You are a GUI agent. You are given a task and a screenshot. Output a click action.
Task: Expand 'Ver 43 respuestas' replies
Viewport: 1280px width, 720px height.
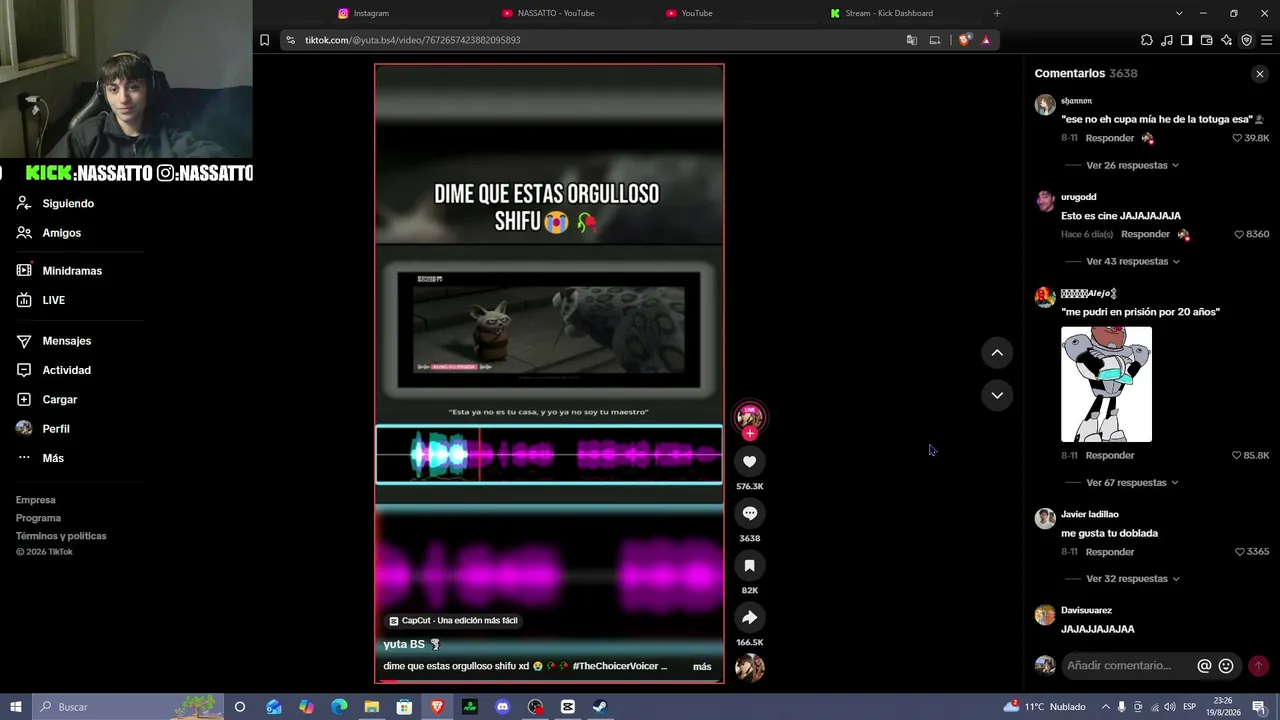pyautogui.click(x=1132, y=261)
